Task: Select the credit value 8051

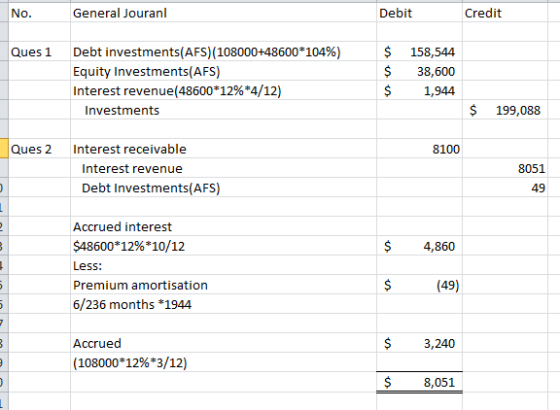Action: click(505, 168)
